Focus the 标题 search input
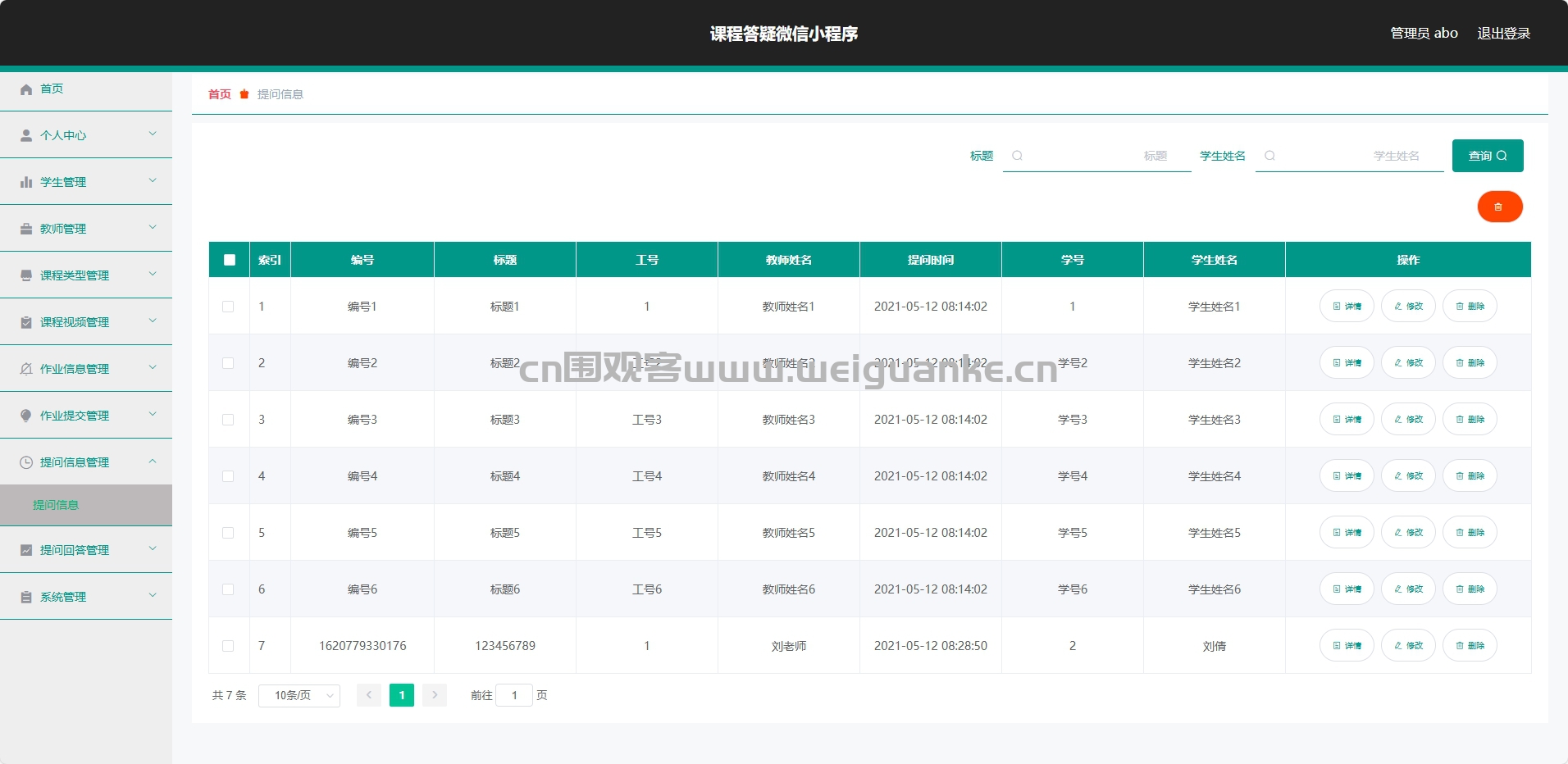The height and width of the screenshot is (764, 1568). 1097,156
